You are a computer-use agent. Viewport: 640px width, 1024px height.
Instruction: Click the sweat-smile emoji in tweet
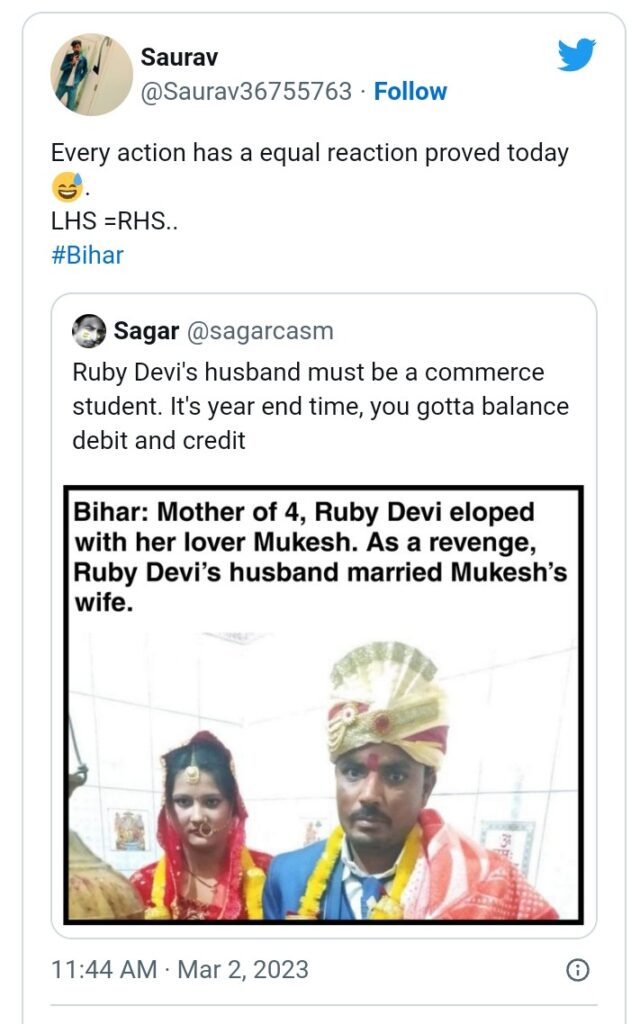pos(67,187)
